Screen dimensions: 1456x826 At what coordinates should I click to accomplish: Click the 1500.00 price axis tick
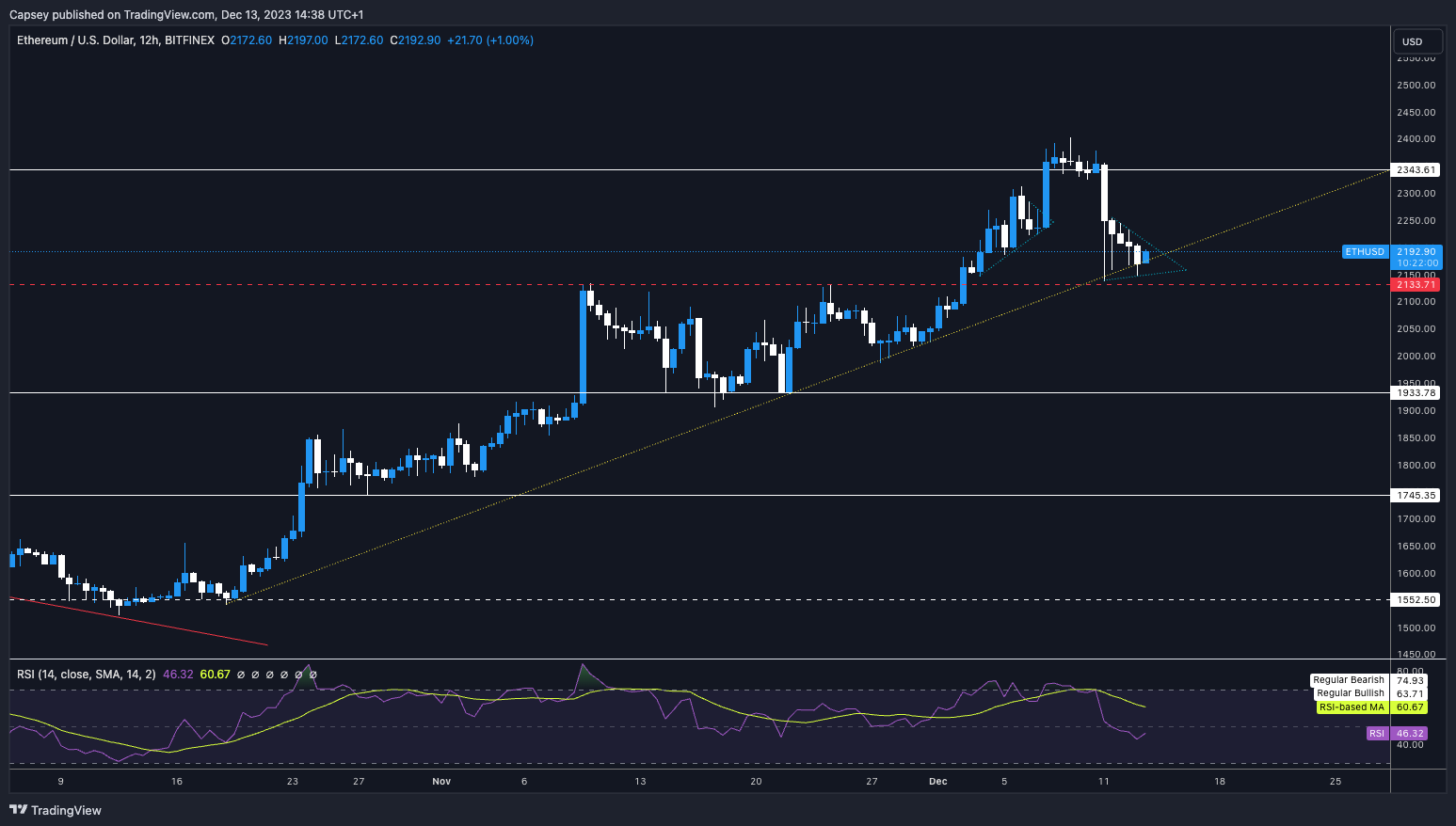1416,628
